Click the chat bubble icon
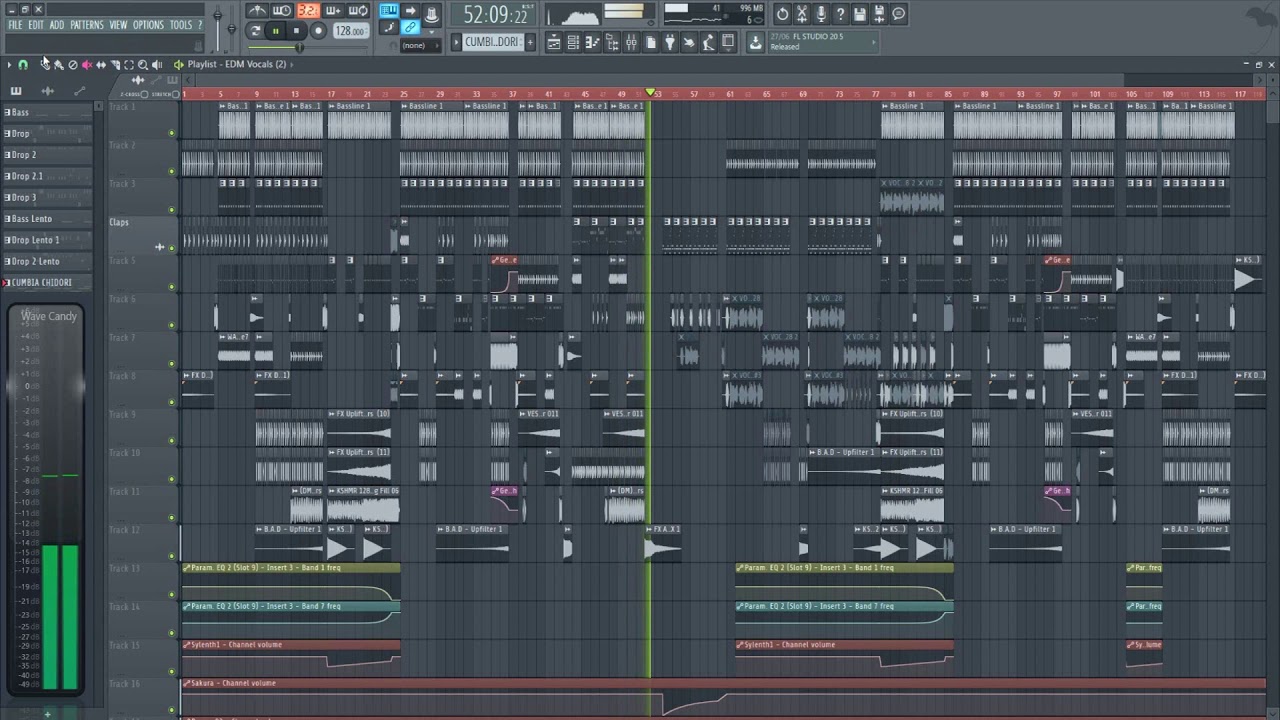The width and height of the screenshot is (1280, 720). click(898, 14)
